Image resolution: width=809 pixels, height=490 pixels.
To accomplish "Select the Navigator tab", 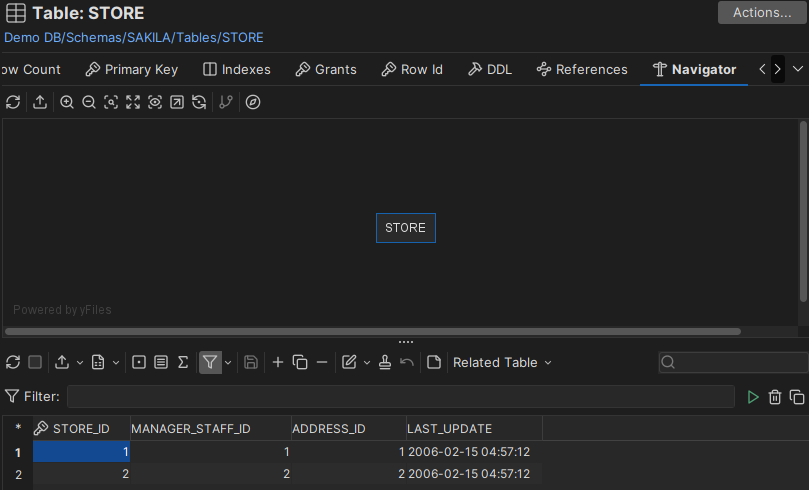I will point(694,70).
